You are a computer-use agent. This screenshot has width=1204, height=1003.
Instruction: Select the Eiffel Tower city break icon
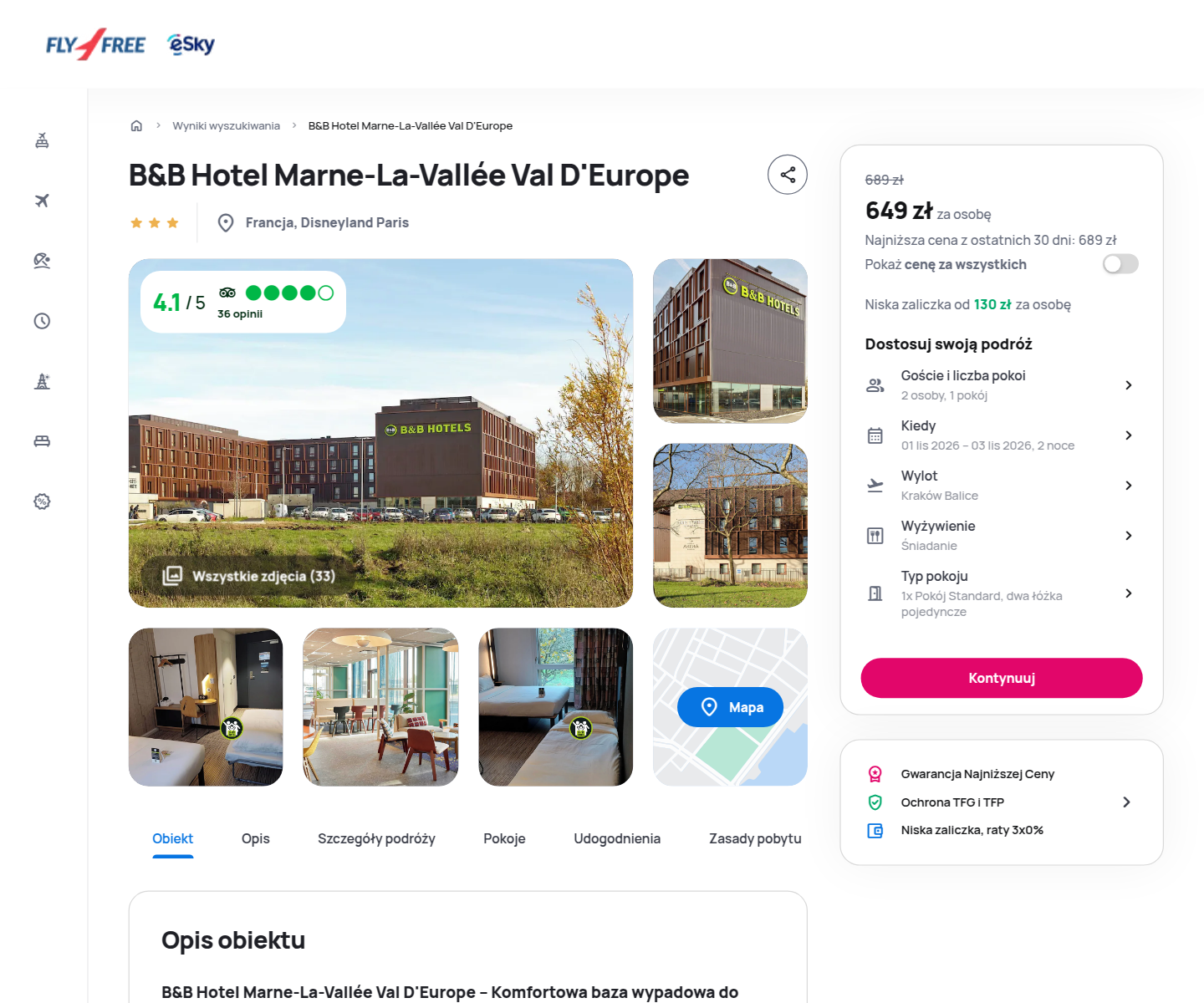coord(42,381)
